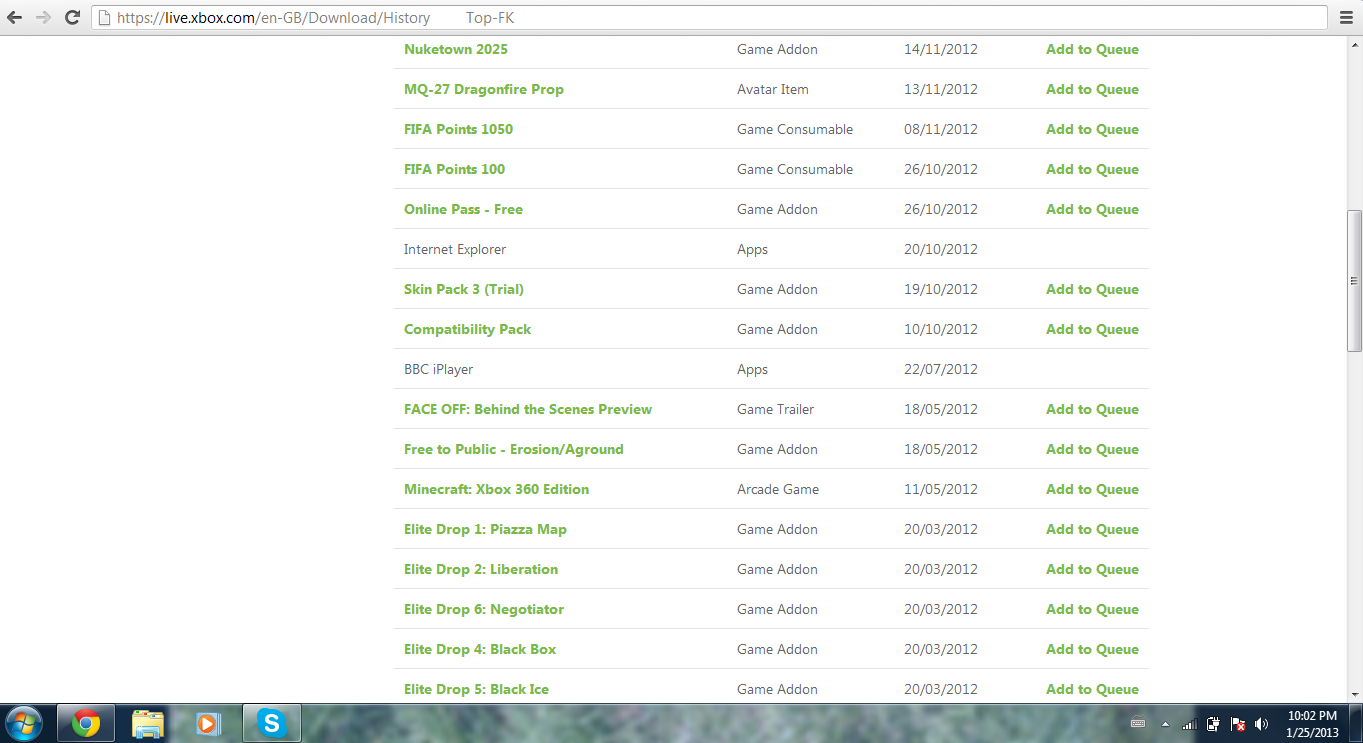Open Minecraft: Xbox 360 Edition link
This screenshot has height=743, width=1363.
pyautogui.click(x=496, y=489)
